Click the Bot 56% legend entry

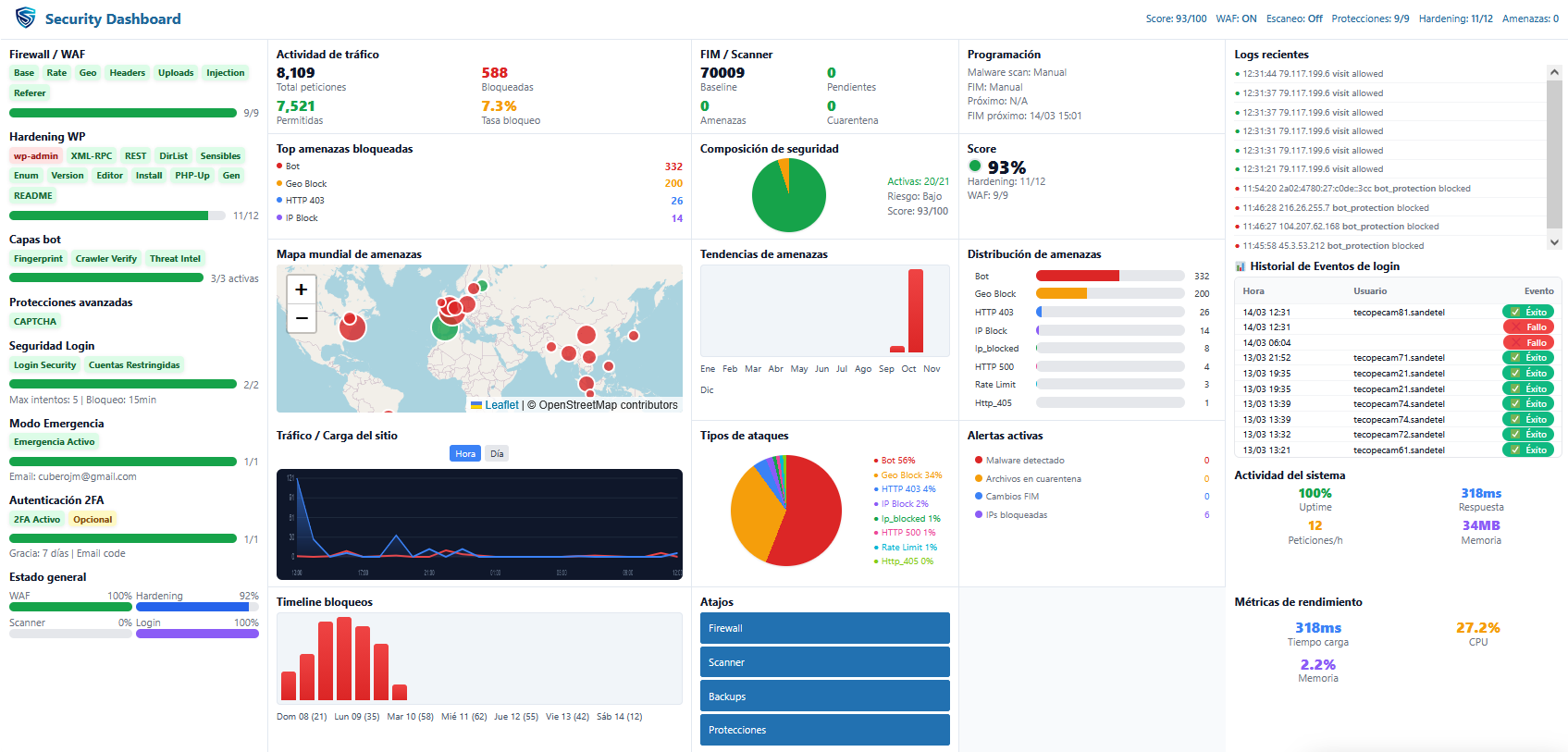point(895,461)
